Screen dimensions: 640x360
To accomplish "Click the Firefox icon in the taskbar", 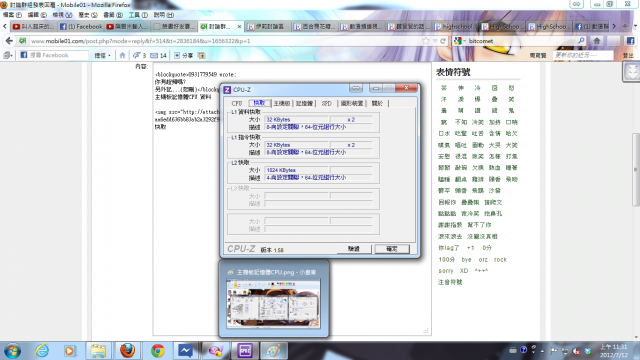I will [x=127, y=351].
